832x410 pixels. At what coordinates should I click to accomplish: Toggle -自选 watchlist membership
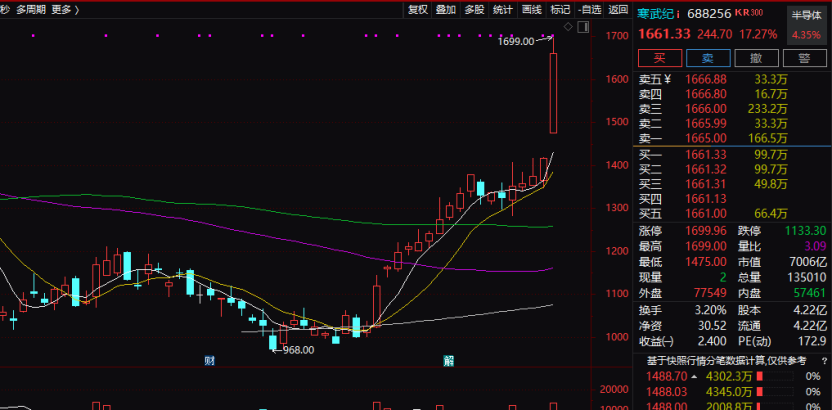(591, 9)
